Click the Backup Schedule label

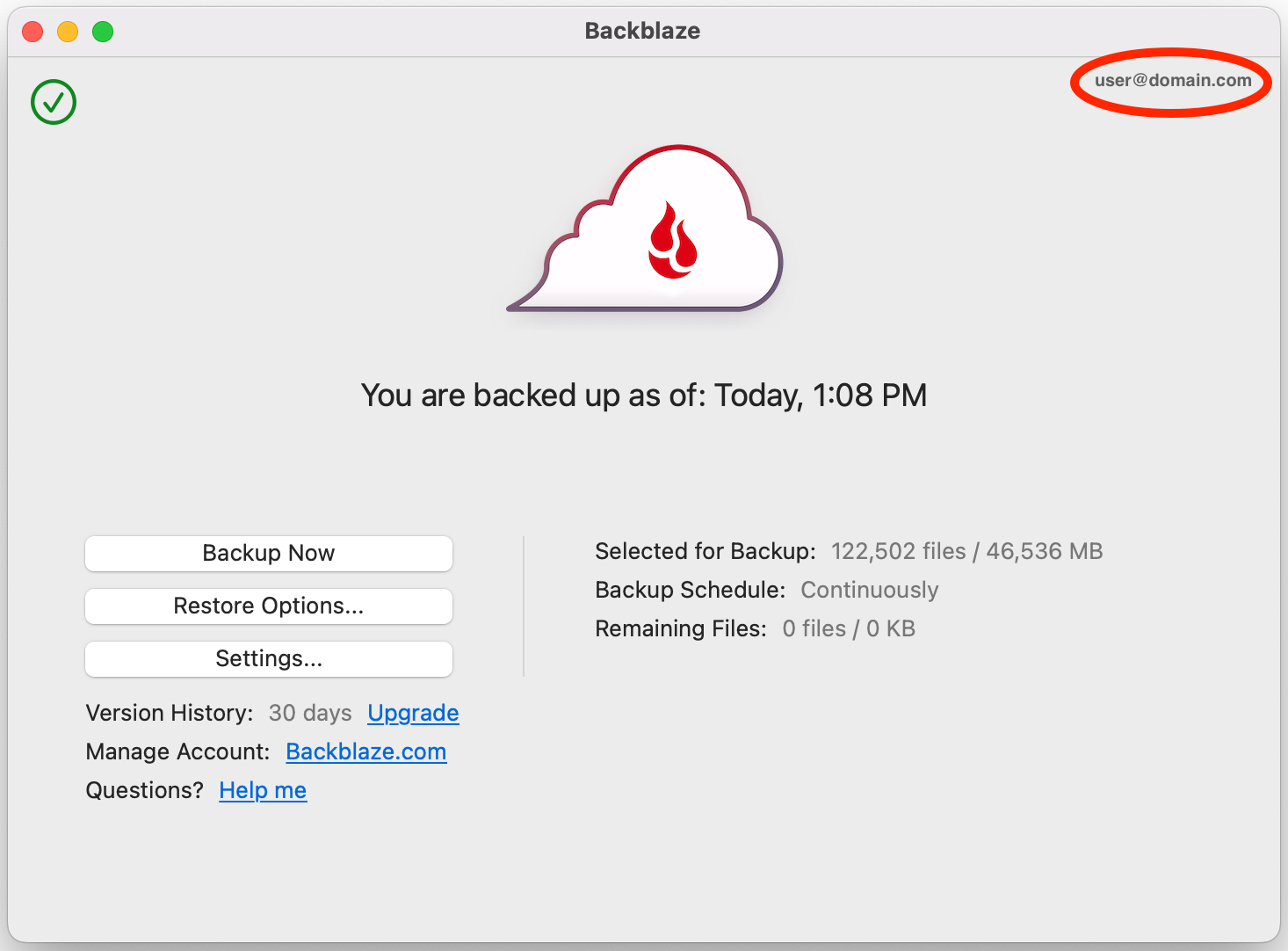pos(690,590)
